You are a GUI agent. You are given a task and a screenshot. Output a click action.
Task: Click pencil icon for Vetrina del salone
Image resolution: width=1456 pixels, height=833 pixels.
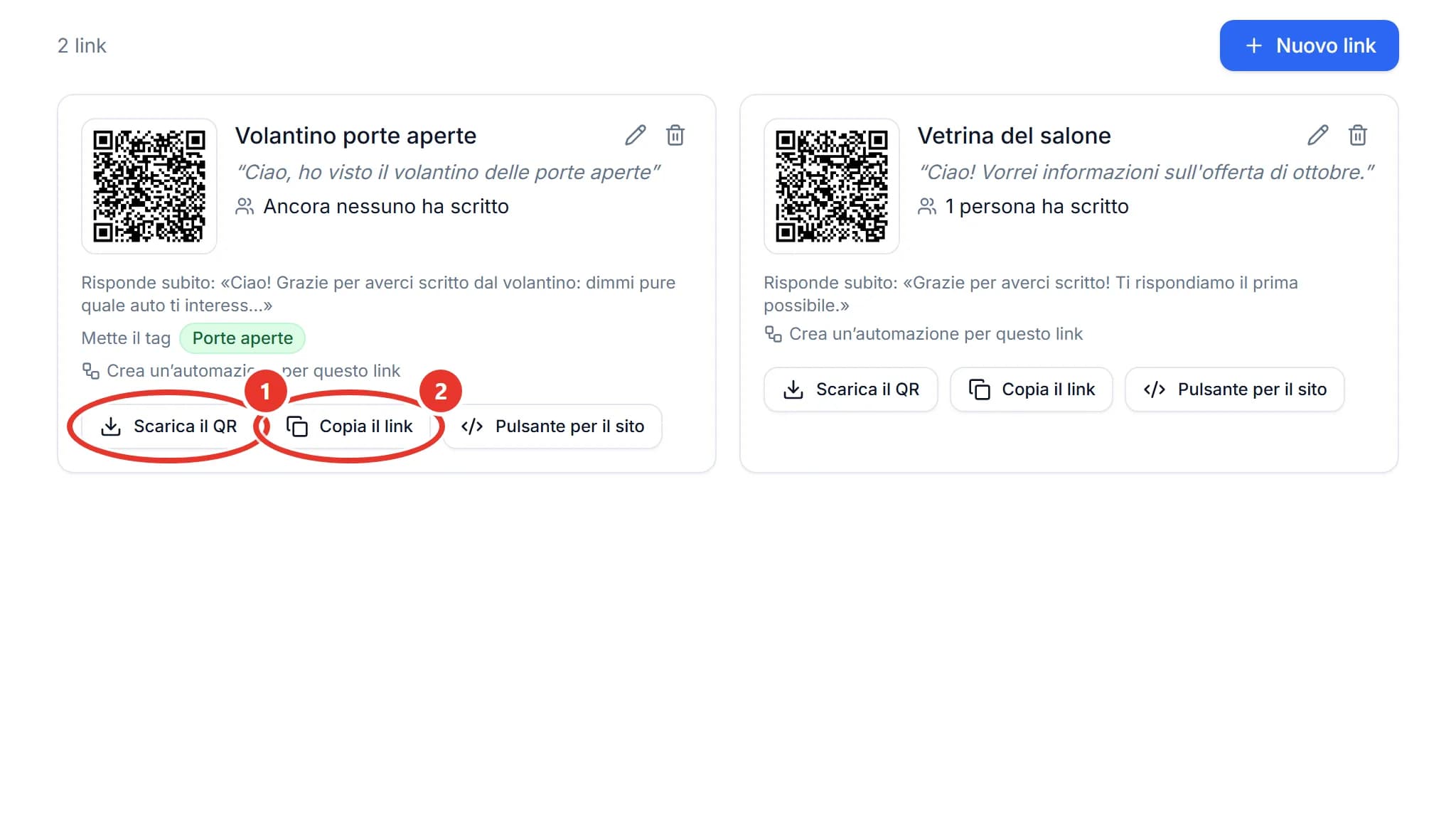tap(1317, 135)
